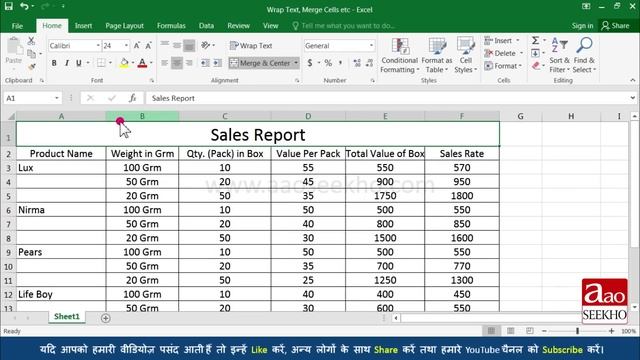Align text right icon
This screenshot has height=360, width=640.
(189, 63)
